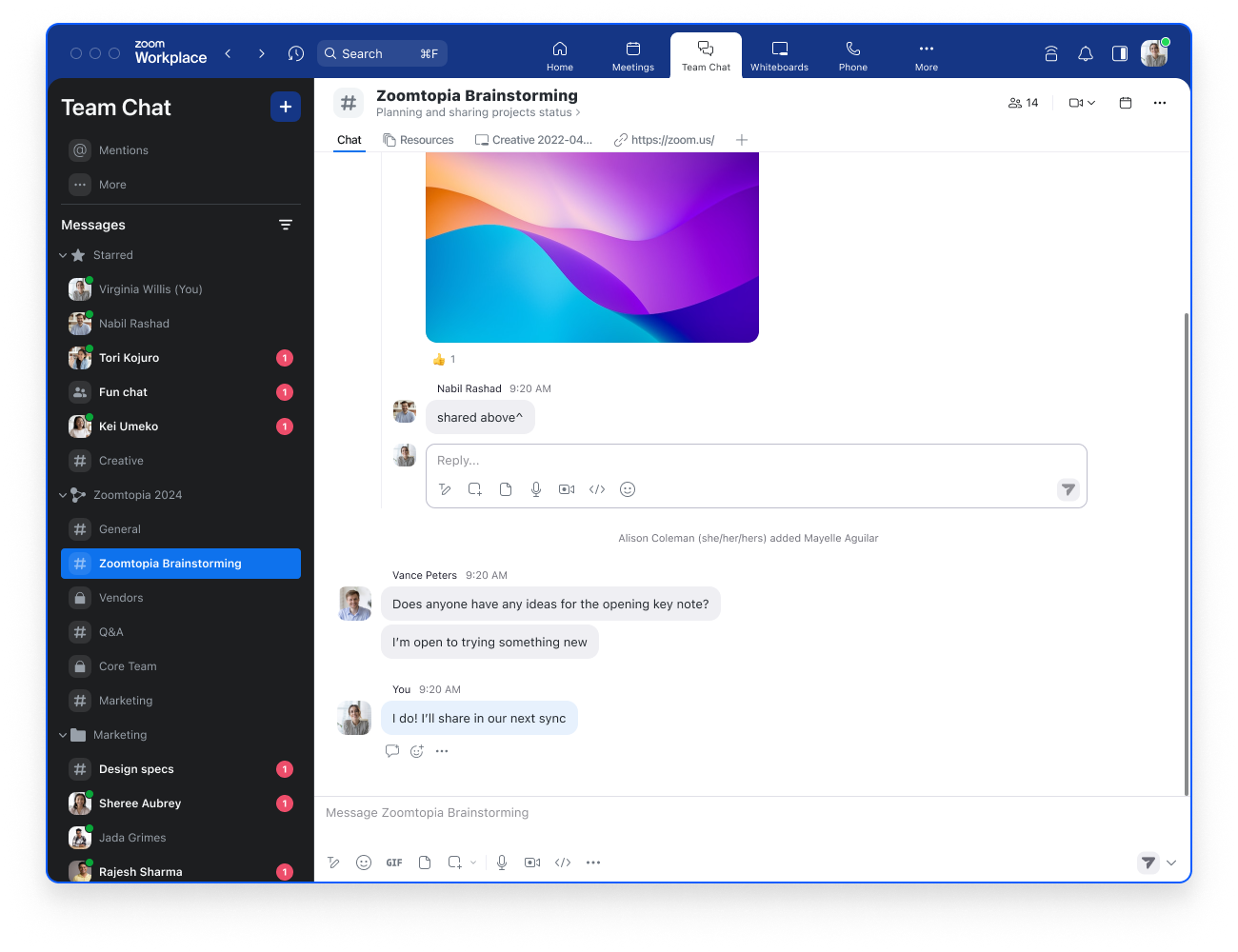
Task: Click the GIF icon in message toolbar
Action: point(394,863)
